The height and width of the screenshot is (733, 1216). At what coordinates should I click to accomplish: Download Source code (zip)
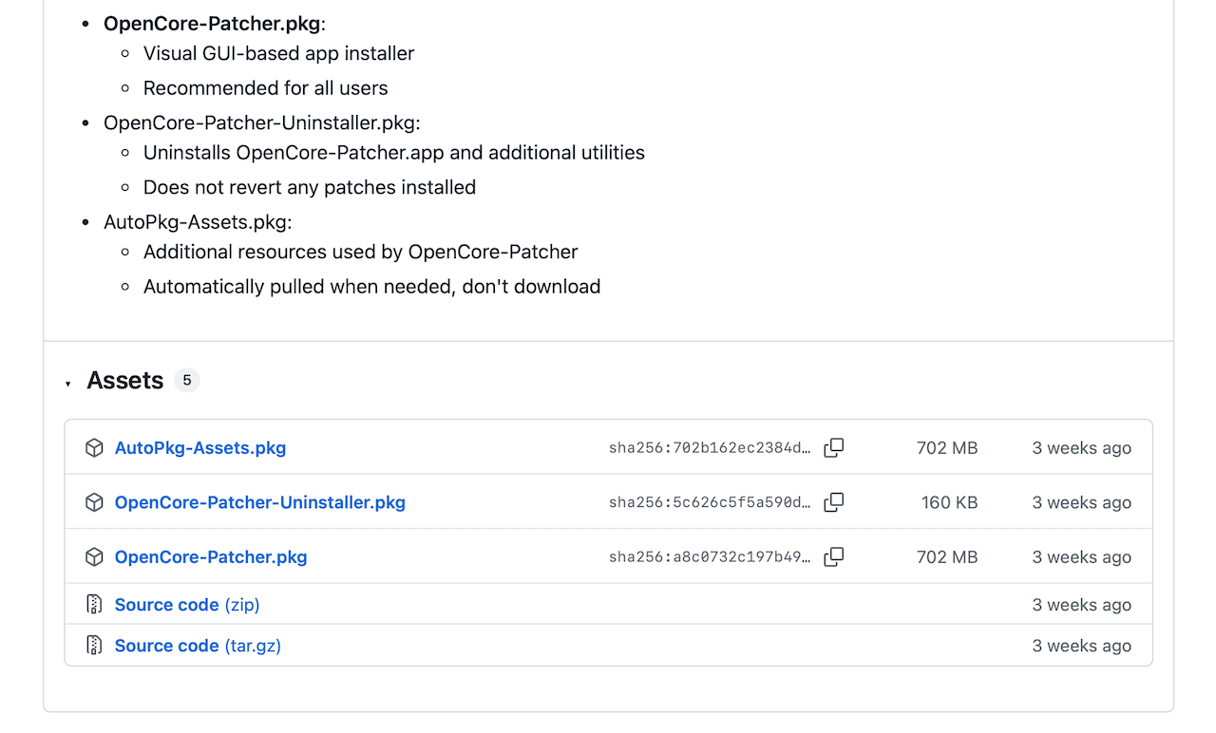[187, 604]
